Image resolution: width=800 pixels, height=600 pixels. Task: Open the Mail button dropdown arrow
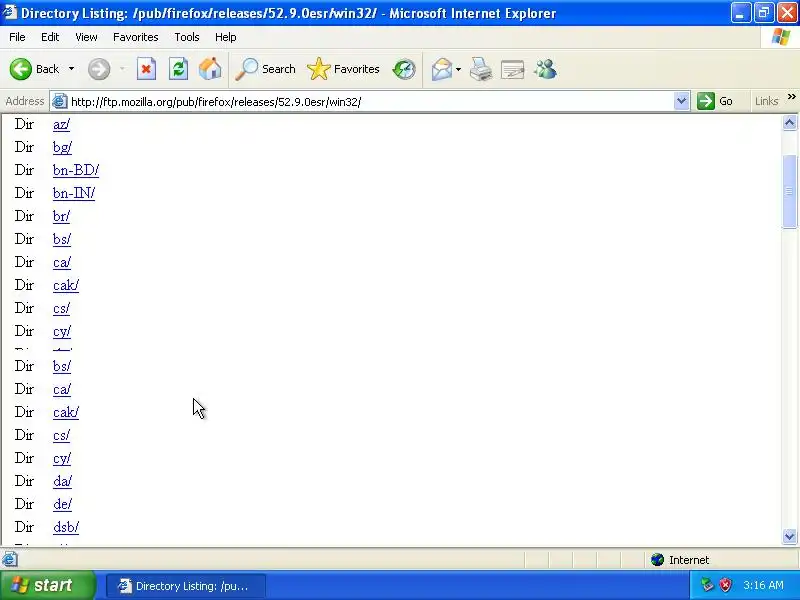click(x=458, y=69)
